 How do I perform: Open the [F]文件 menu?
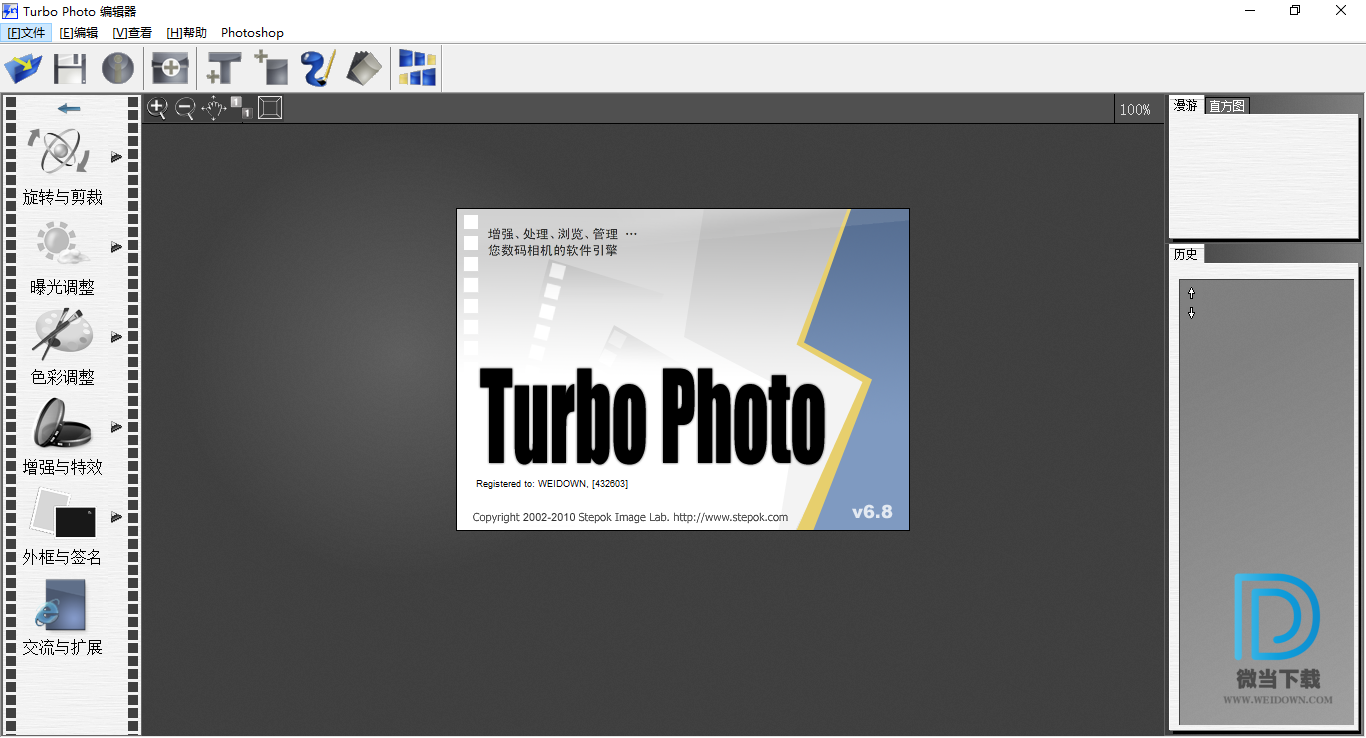coord(27,33)
